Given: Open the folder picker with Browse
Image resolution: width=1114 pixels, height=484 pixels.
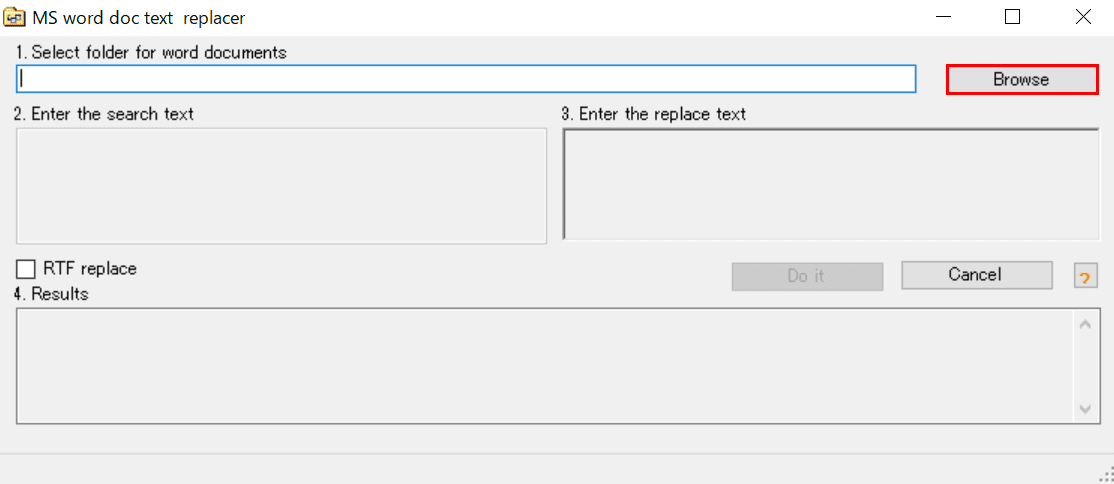Looking at the screenshot, I should pyautogui.click(x=1021, y=80).
